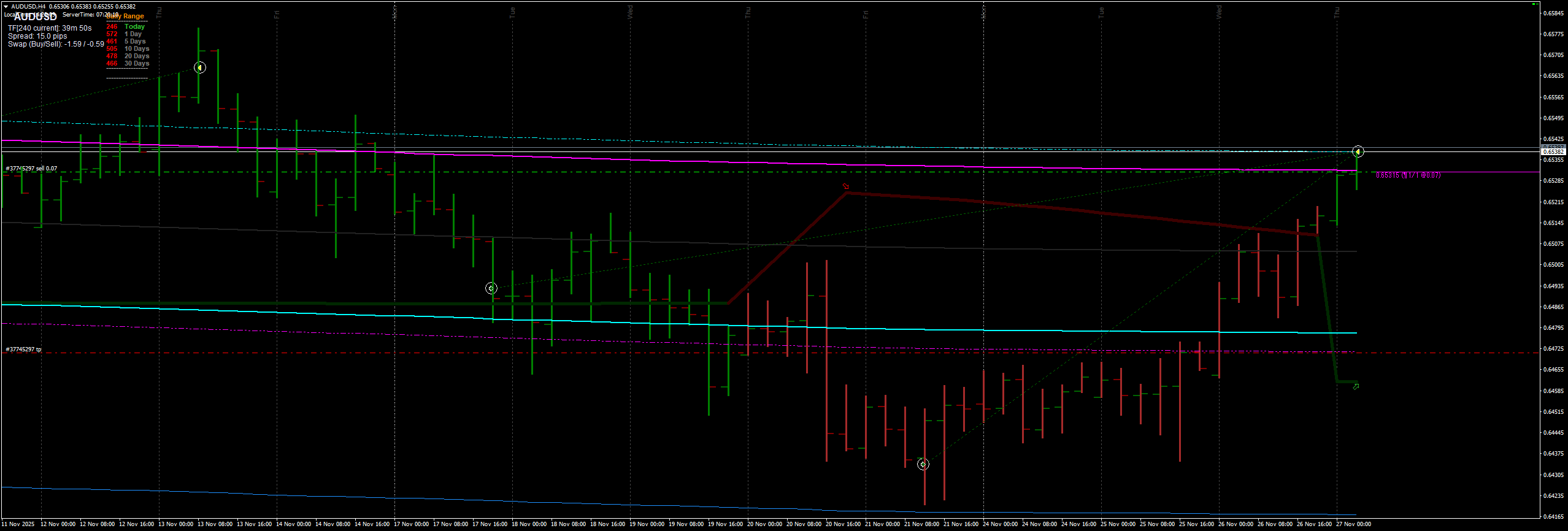Select the '#37745297 tp' take-profit label
The height and width of the screenshot is (531, 1568).
point(24,350)
